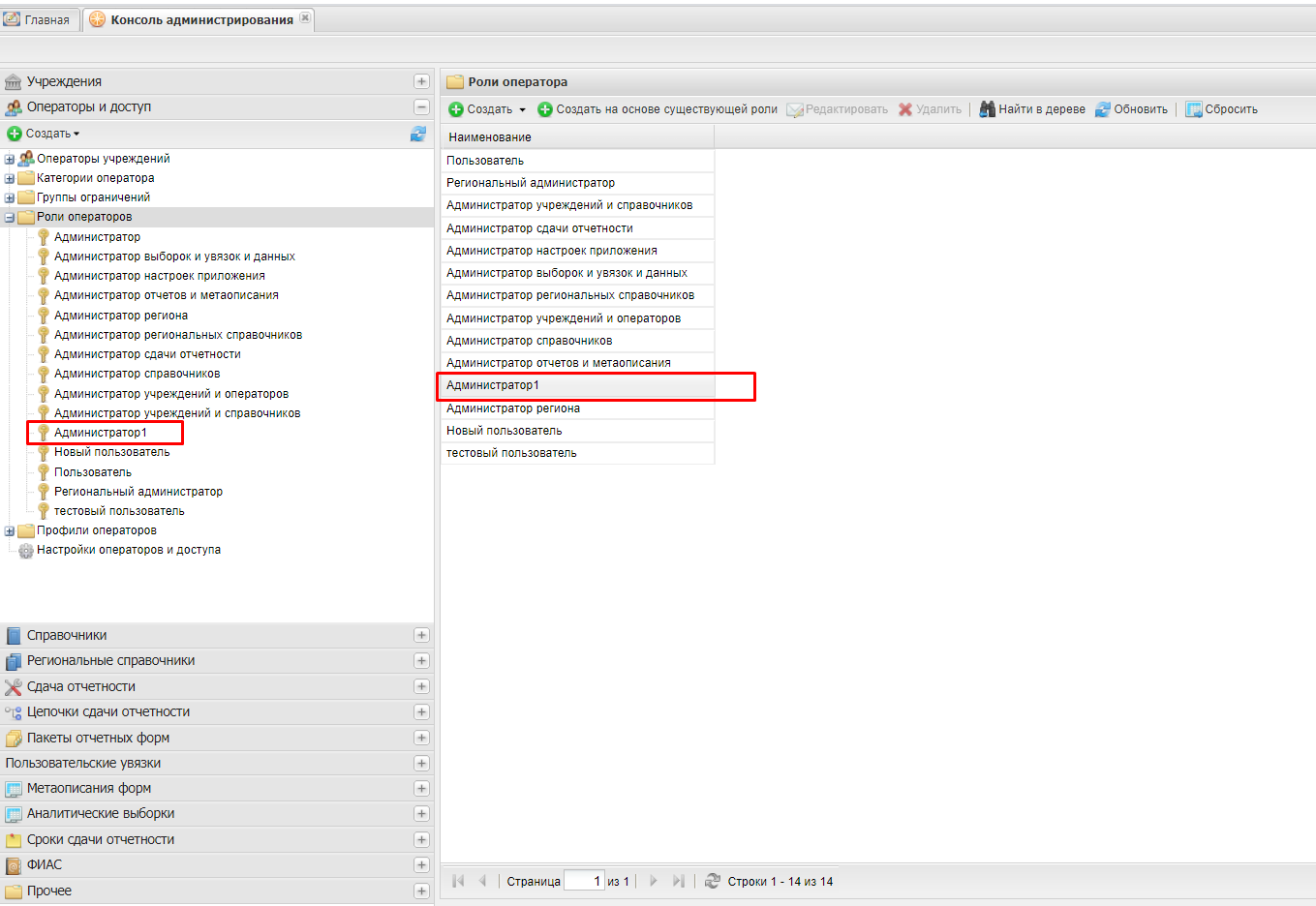Expand the Операторы учреждений tree node
Image resolution: width=1316 pixels, height=906 pixels.
coord(10,159)
